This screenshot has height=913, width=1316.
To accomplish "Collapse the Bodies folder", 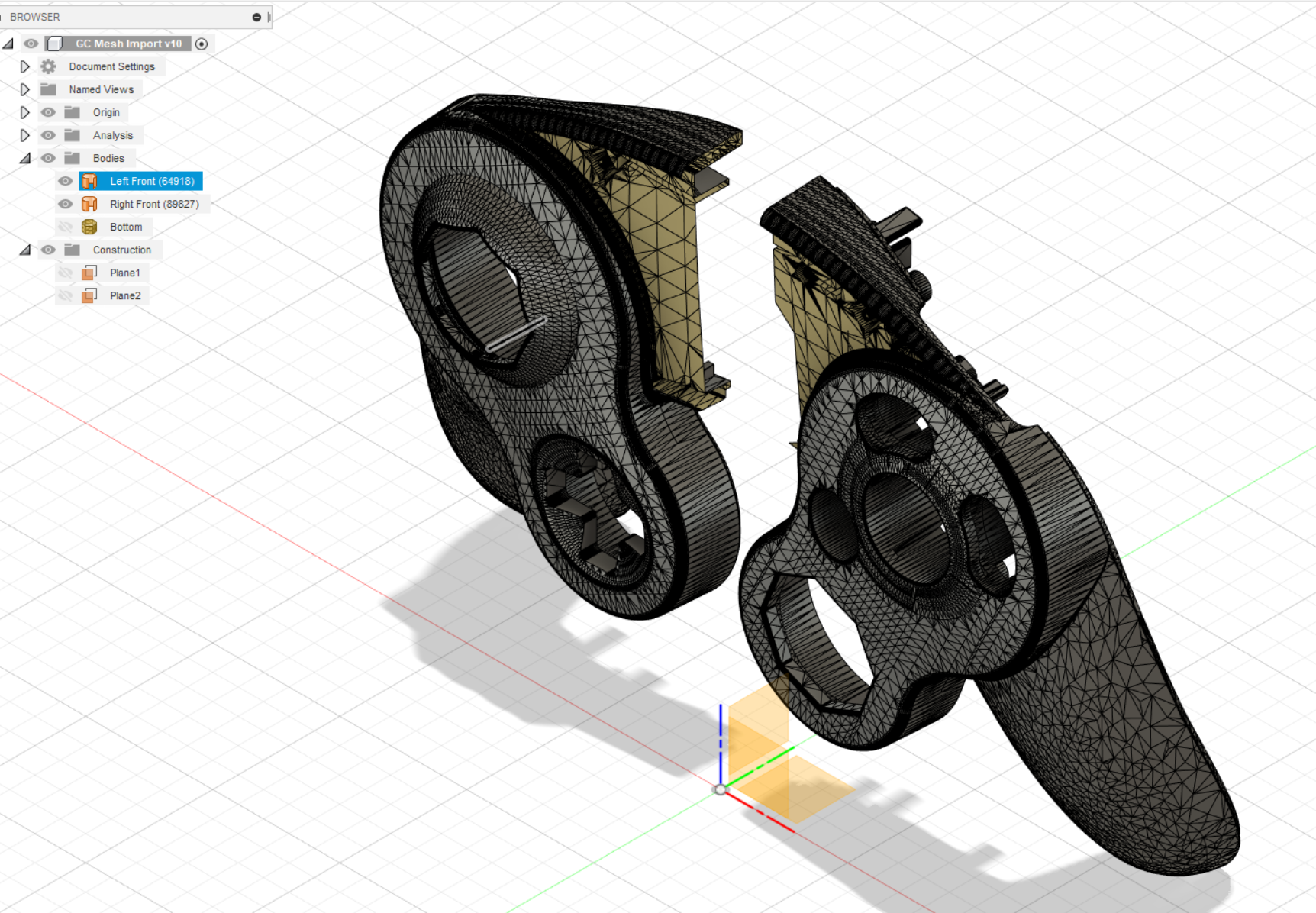I will tap(25, 158).
